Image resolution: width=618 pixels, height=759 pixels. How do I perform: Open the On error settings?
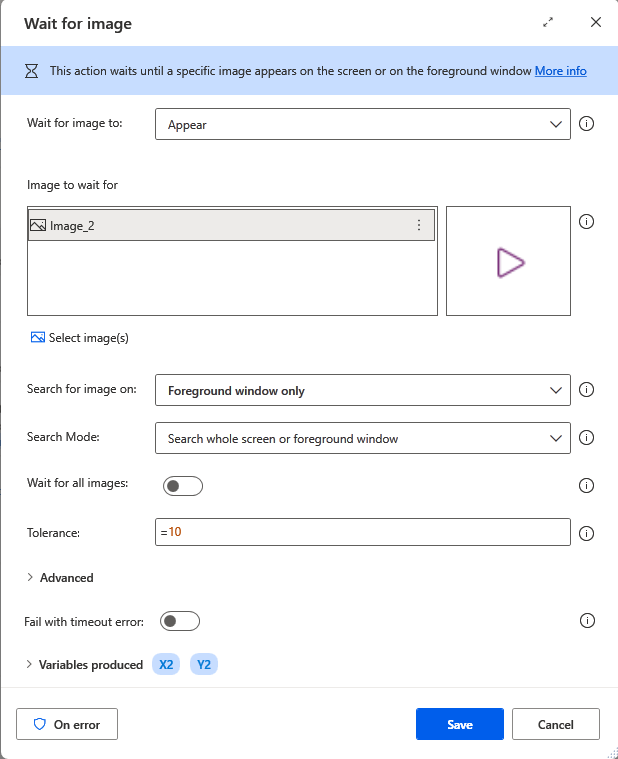click(x=67, y=724)
